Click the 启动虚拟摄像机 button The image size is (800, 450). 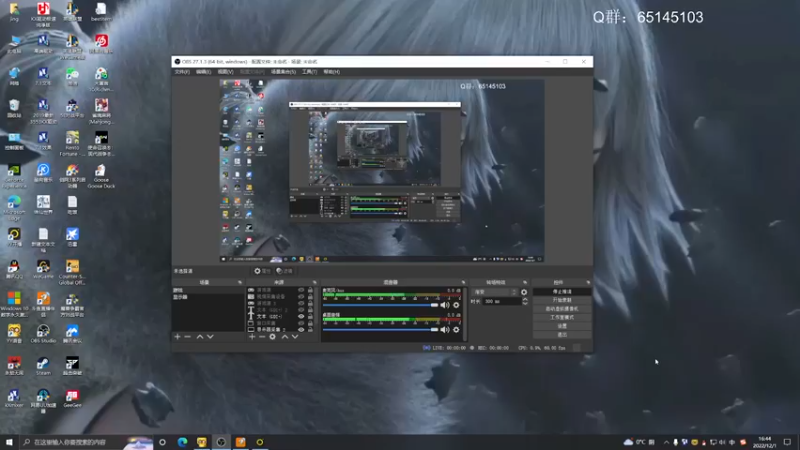click(x=562, y=309)
